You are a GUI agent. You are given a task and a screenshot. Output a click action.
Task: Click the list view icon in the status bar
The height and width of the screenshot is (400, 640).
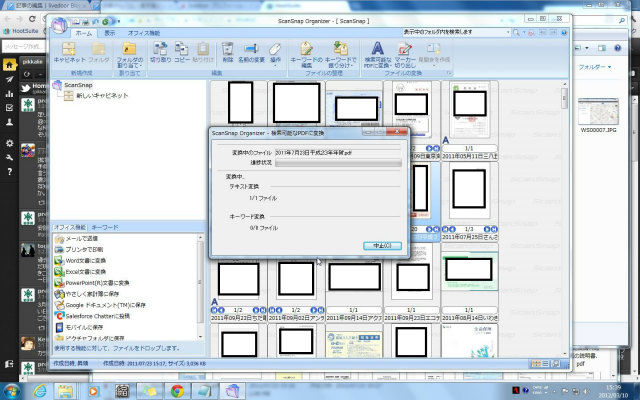tap(545, 364)
